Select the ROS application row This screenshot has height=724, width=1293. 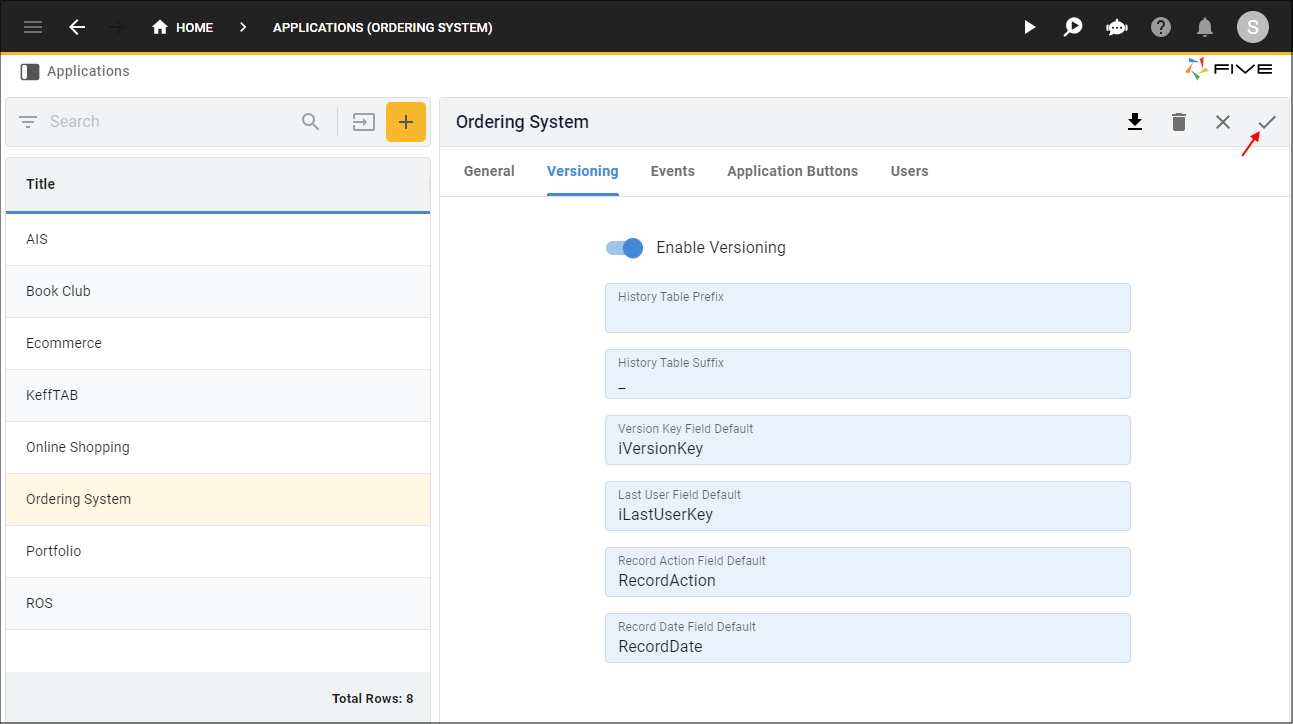(x=218, y=603)
